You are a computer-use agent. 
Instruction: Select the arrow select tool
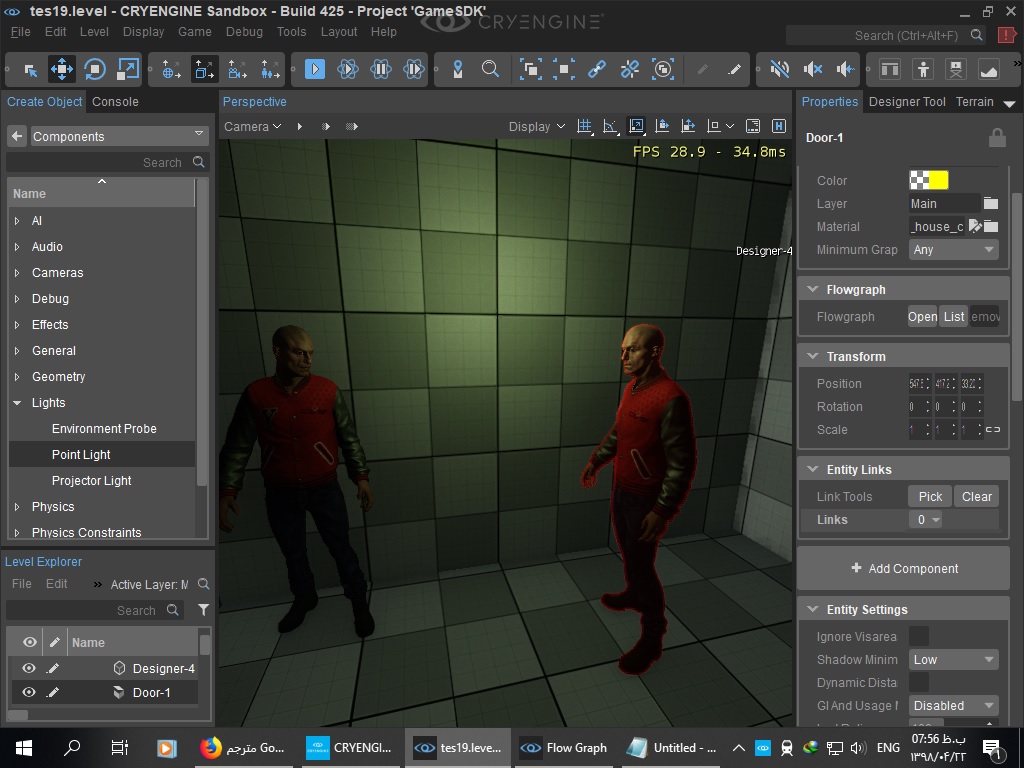point(30,70)
